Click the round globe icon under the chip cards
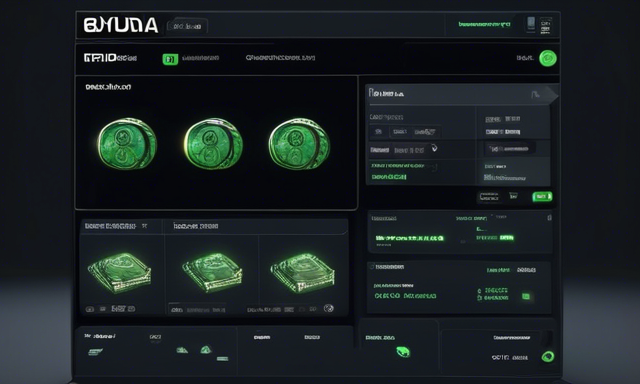Image resolution: width=640 pixels, height=384 pixels. tap(329, 308)
